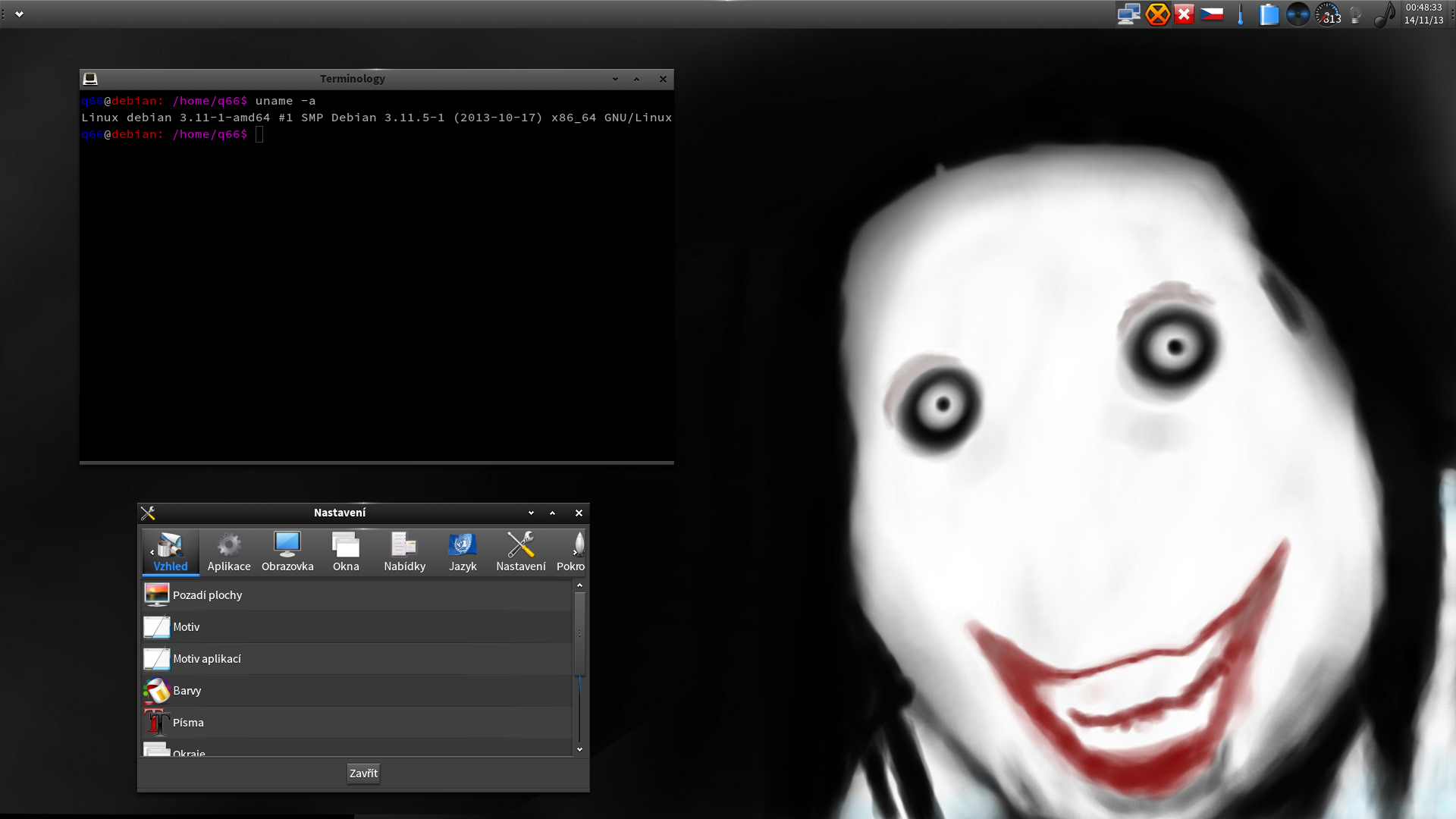Open the Motiv theme item
The height and width of the screenshot is (819, 1456).
(x=357, y=627)
